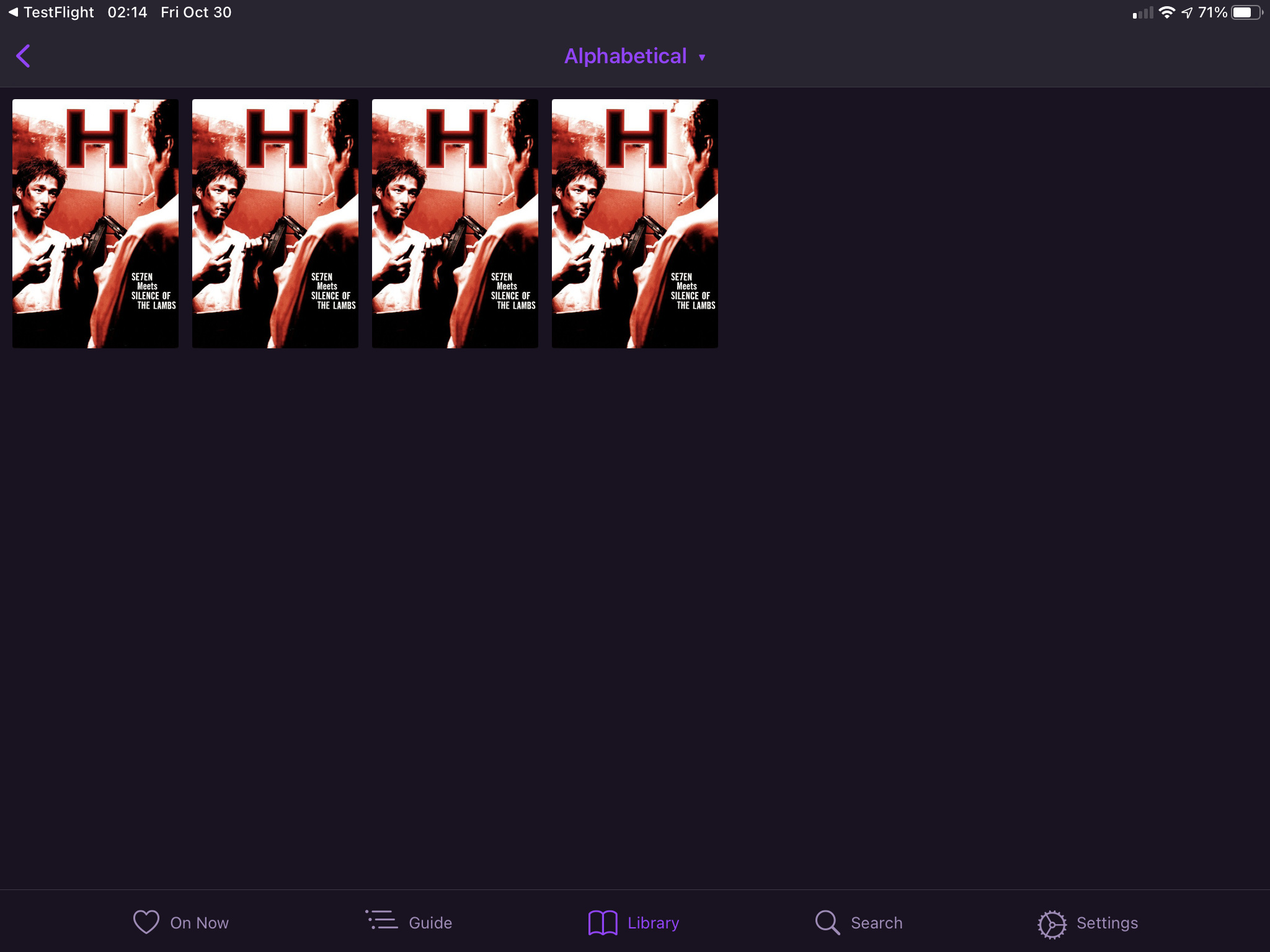Screen dimensions: 1270x952
Task: Switch to the On Now tab
Action: (199, 923)
